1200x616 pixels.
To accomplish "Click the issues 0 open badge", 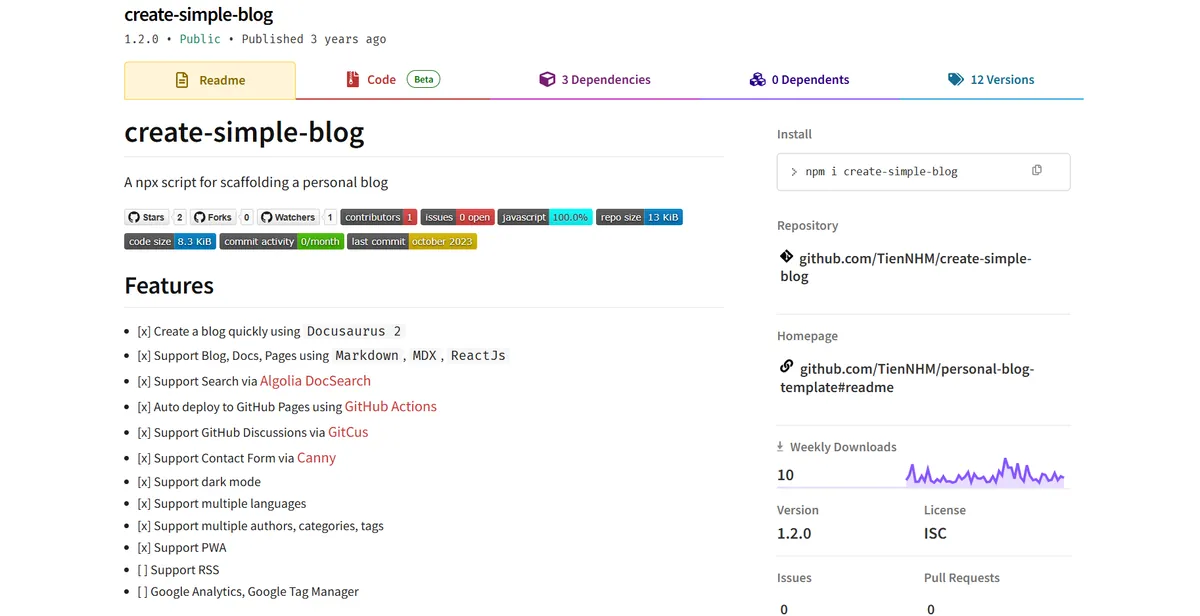I will click(457, 217).
